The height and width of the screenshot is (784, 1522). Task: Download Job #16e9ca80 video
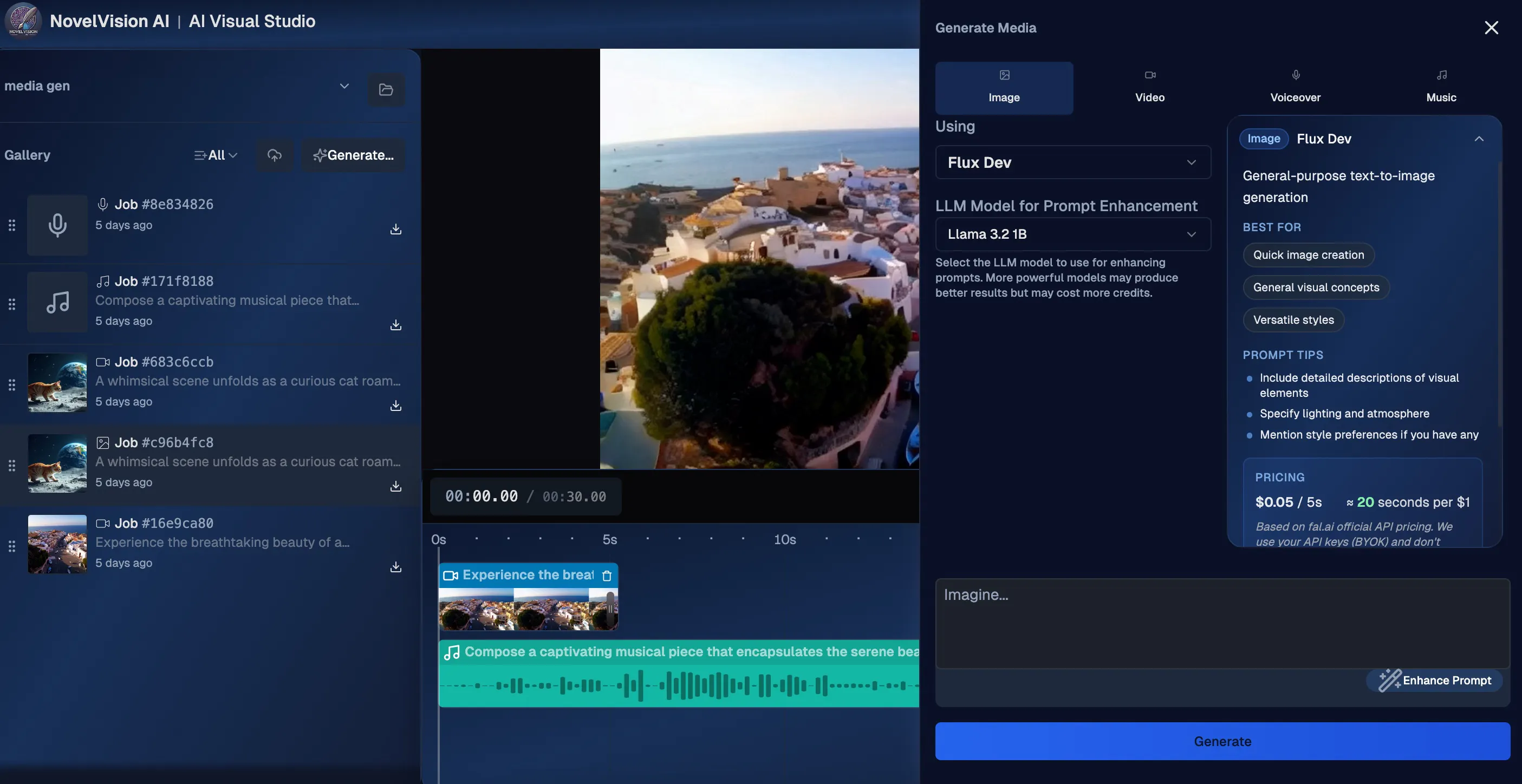[396, 567]
